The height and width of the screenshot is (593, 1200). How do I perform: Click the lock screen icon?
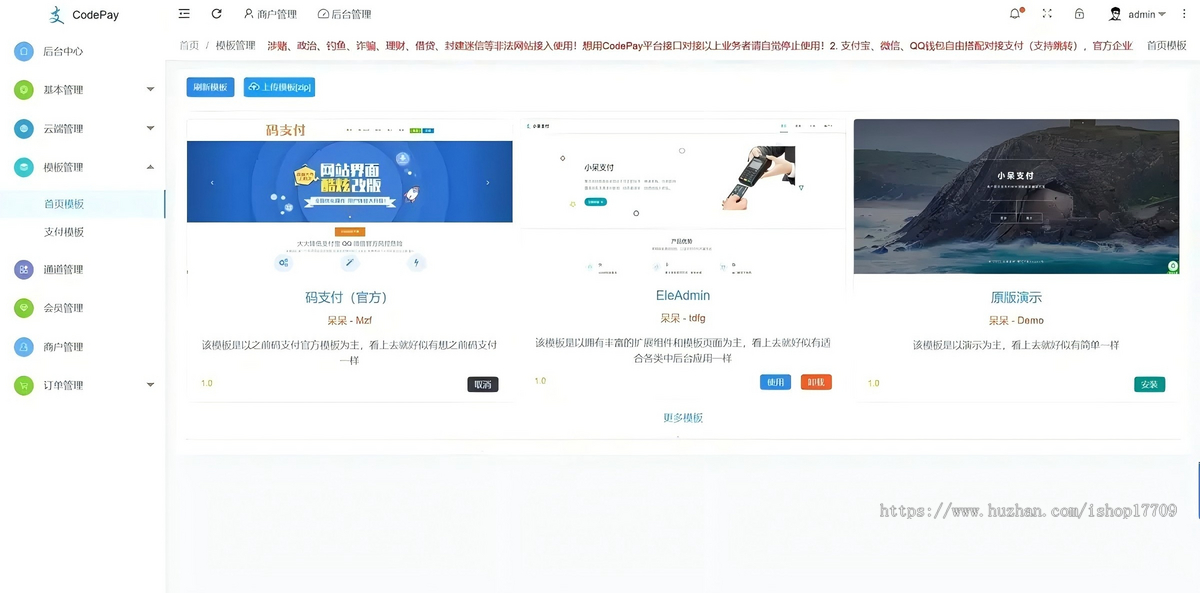1079,14
